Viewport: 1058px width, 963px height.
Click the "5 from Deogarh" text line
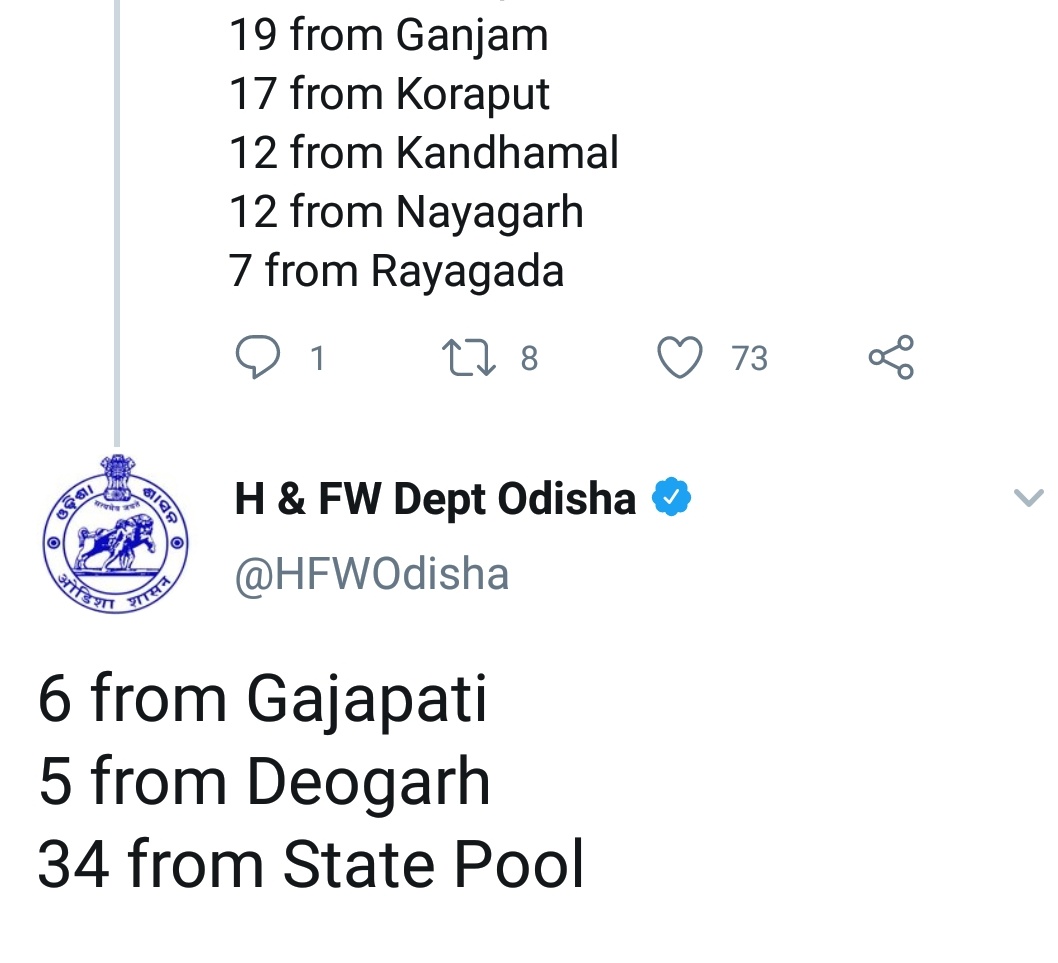(264, 781)
